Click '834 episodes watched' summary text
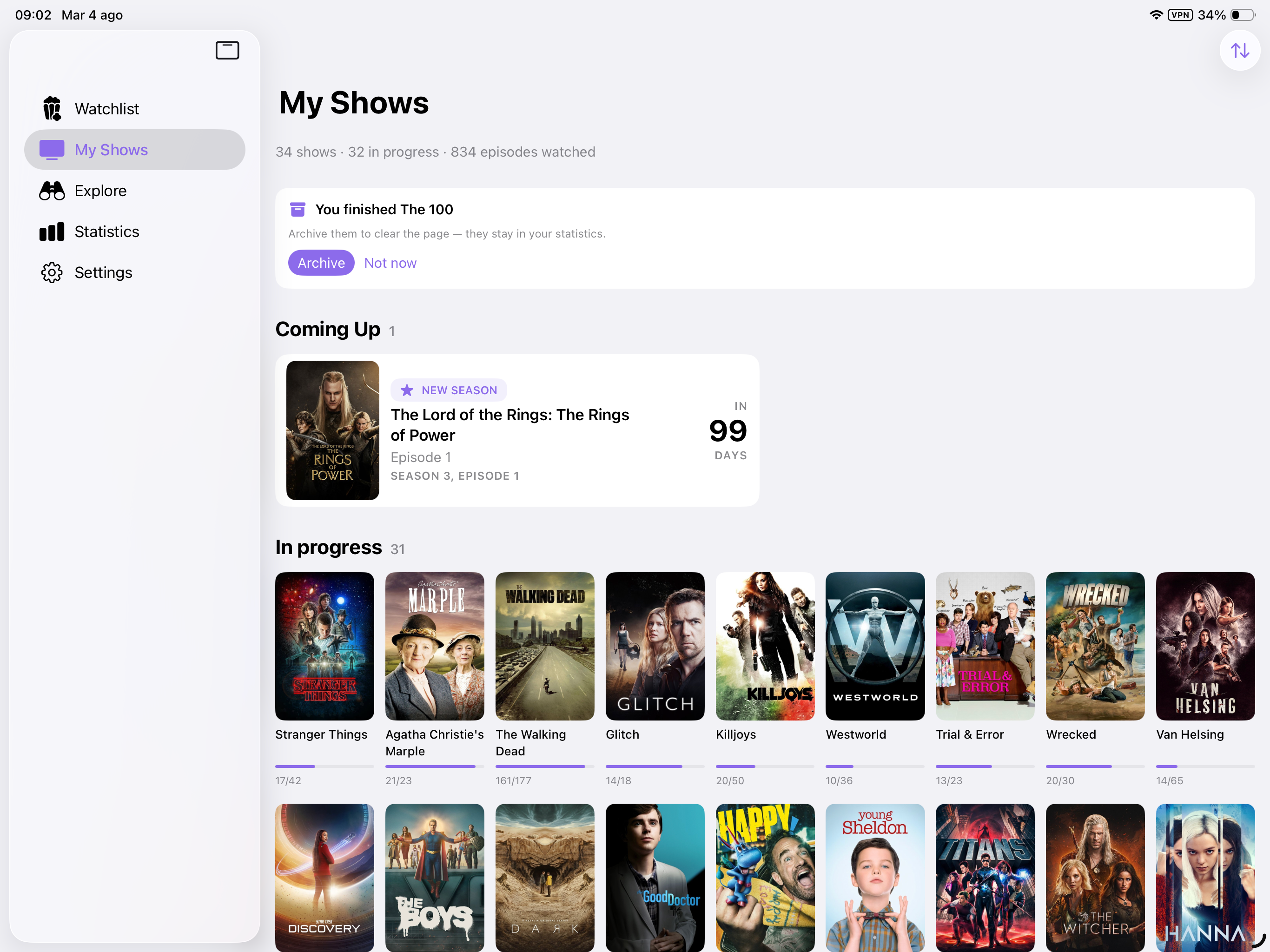This screenshot has width=1270, height=952. (523, 152)
